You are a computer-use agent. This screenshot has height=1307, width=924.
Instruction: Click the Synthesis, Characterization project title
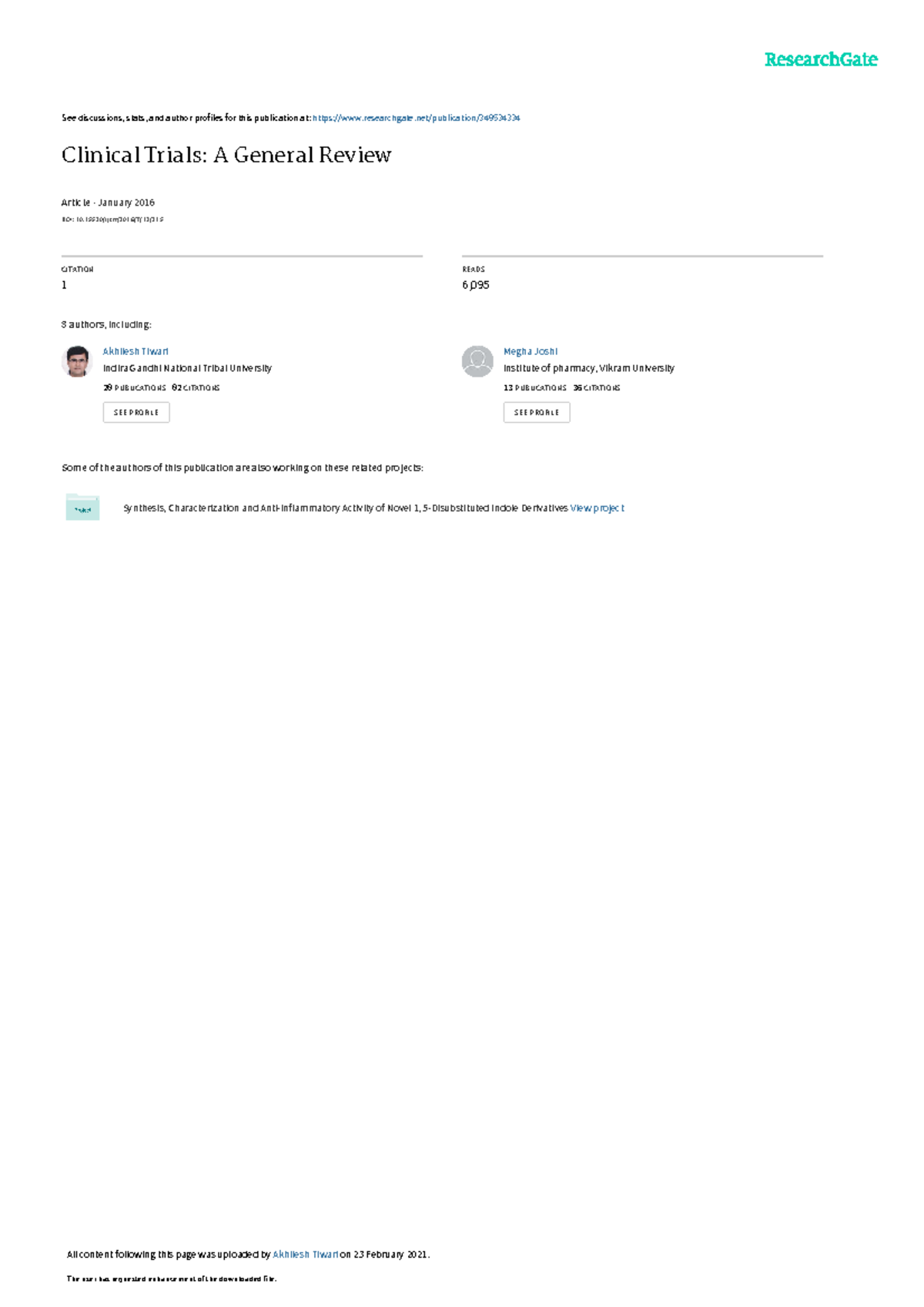point(346,508)
